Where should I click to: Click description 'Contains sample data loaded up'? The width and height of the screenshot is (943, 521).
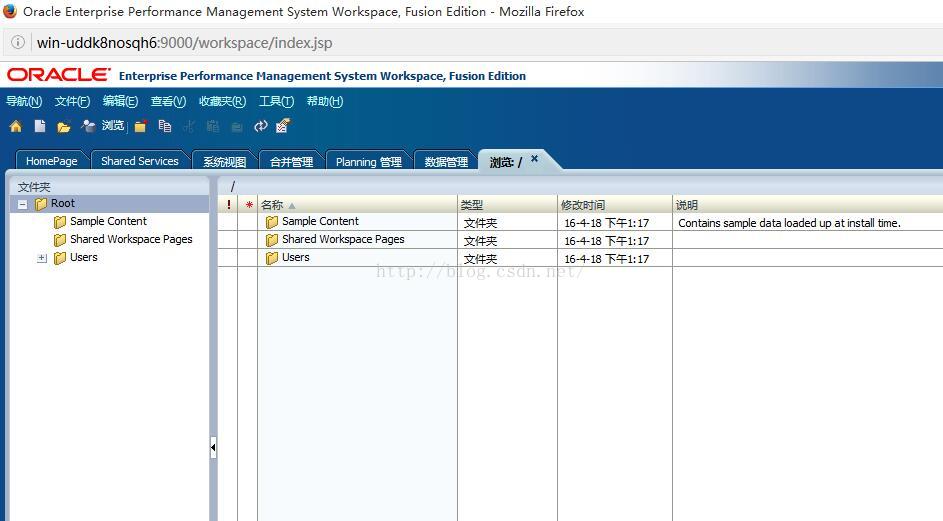tap(790, 223)
